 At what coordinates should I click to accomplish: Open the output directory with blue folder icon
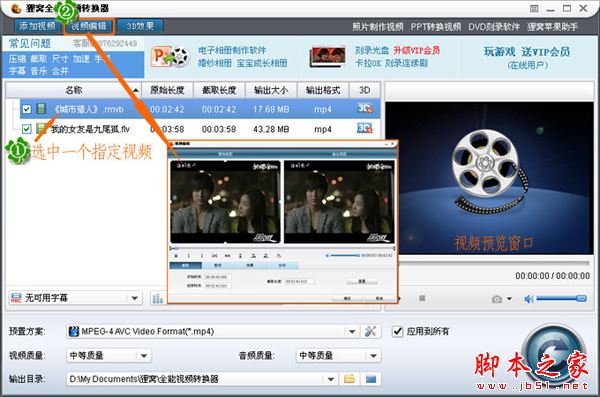(x=370, y=379)
